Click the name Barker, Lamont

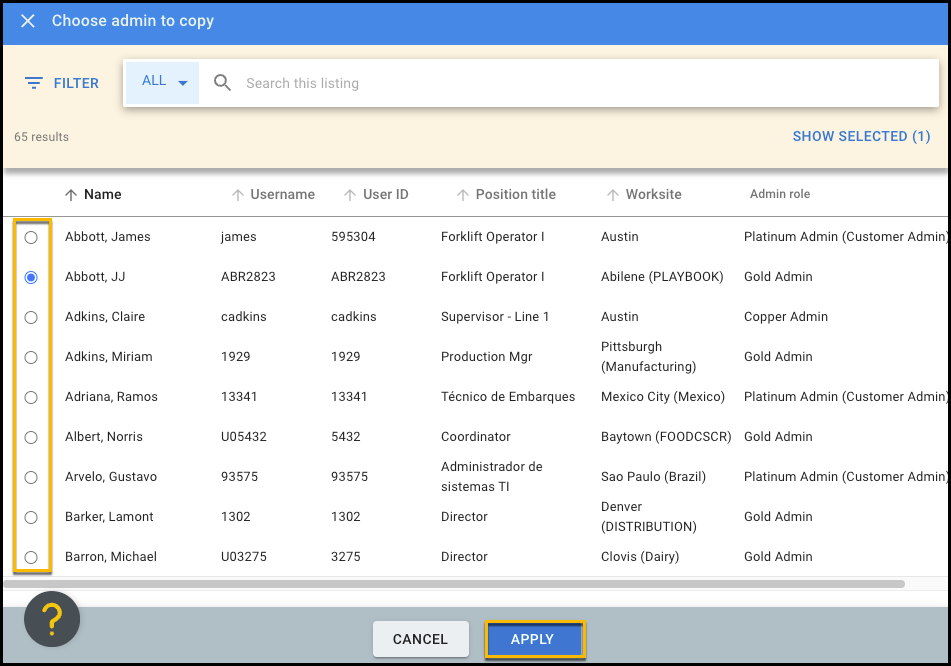point(109,517)
